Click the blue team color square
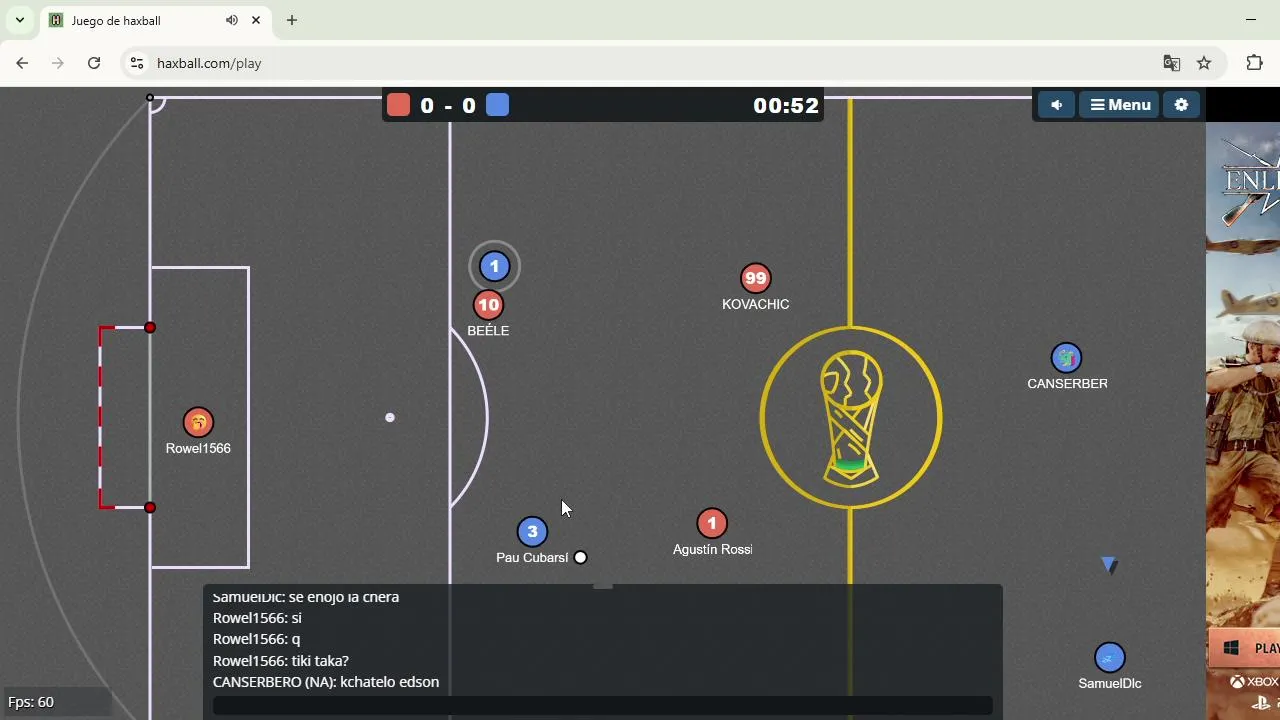1280x720 pixels. (x=498, y=105)
